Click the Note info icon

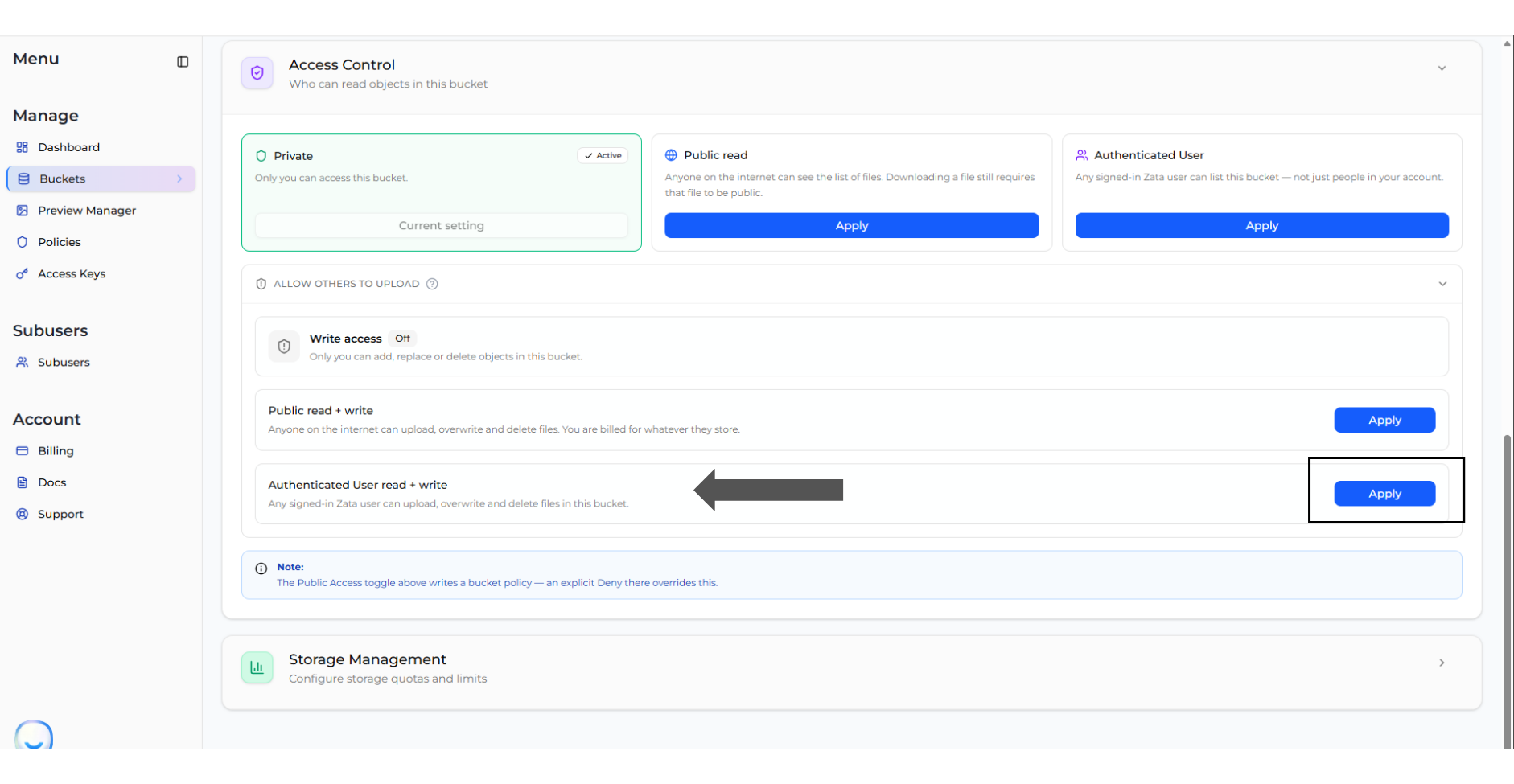tap(261, 569)
